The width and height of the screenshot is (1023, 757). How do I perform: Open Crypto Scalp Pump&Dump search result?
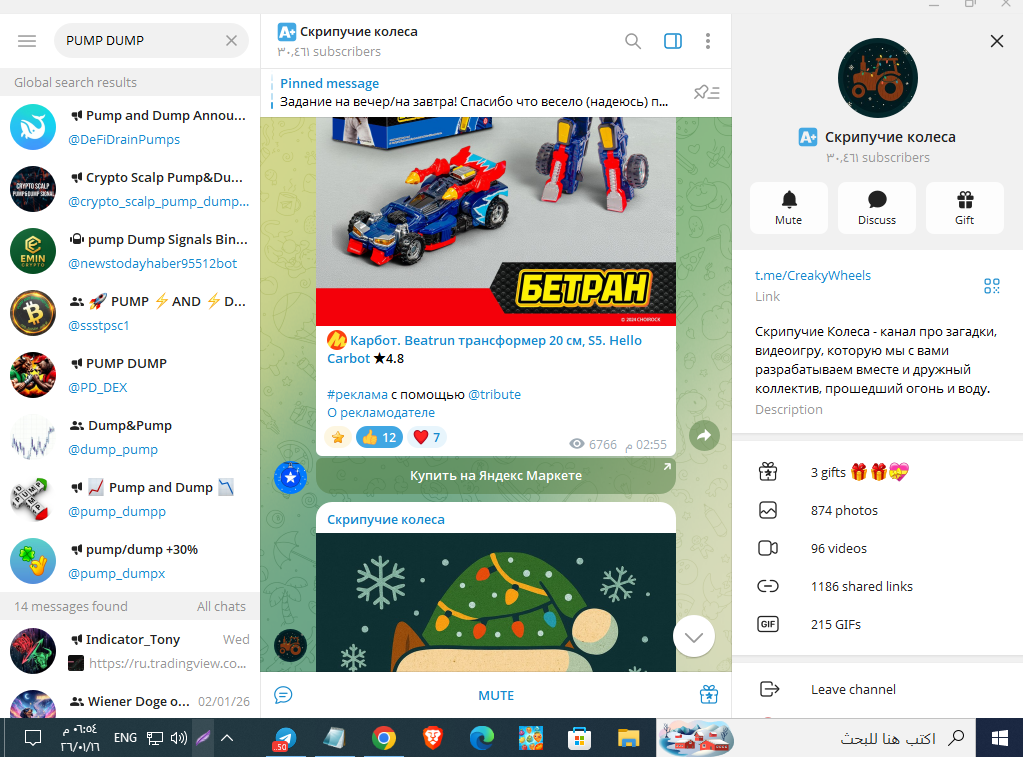pyautogui.click(x=130, y=189)
